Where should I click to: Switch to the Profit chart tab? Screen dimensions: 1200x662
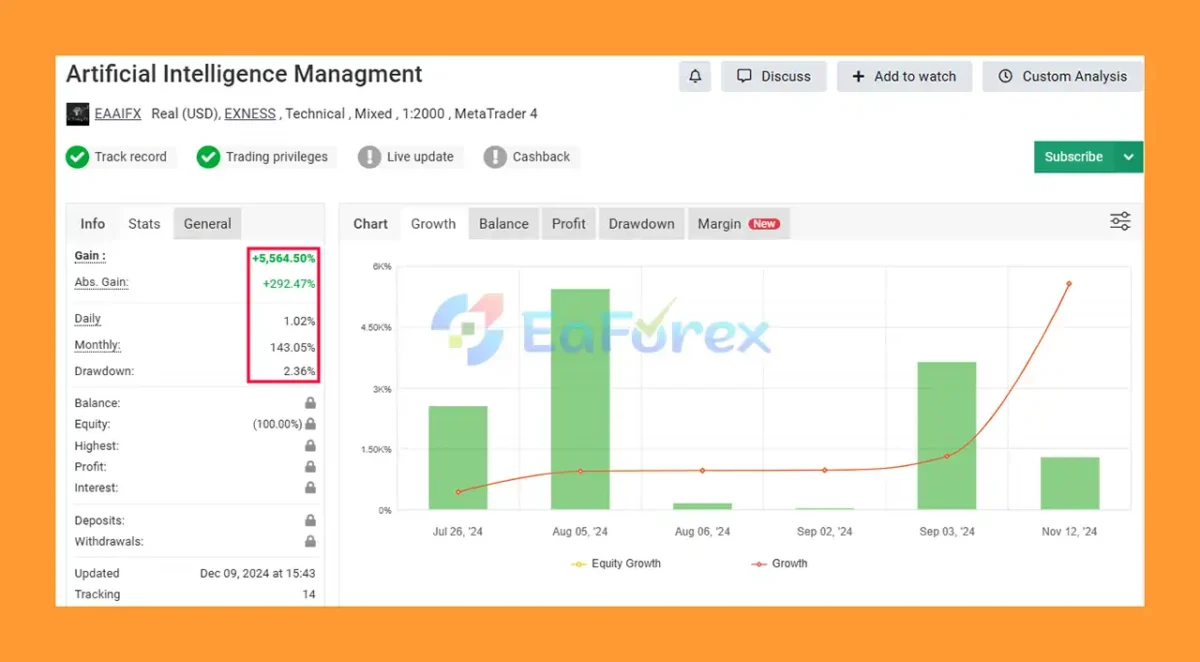coord(569,224)
